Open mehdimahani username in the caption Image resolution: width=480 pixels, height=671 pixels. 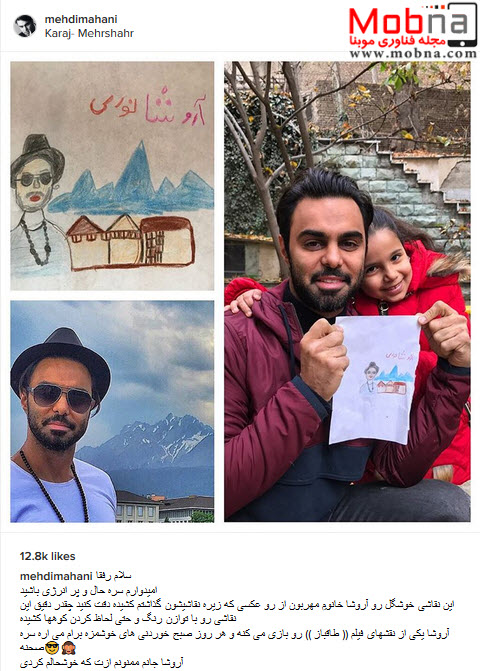[56, 576]
